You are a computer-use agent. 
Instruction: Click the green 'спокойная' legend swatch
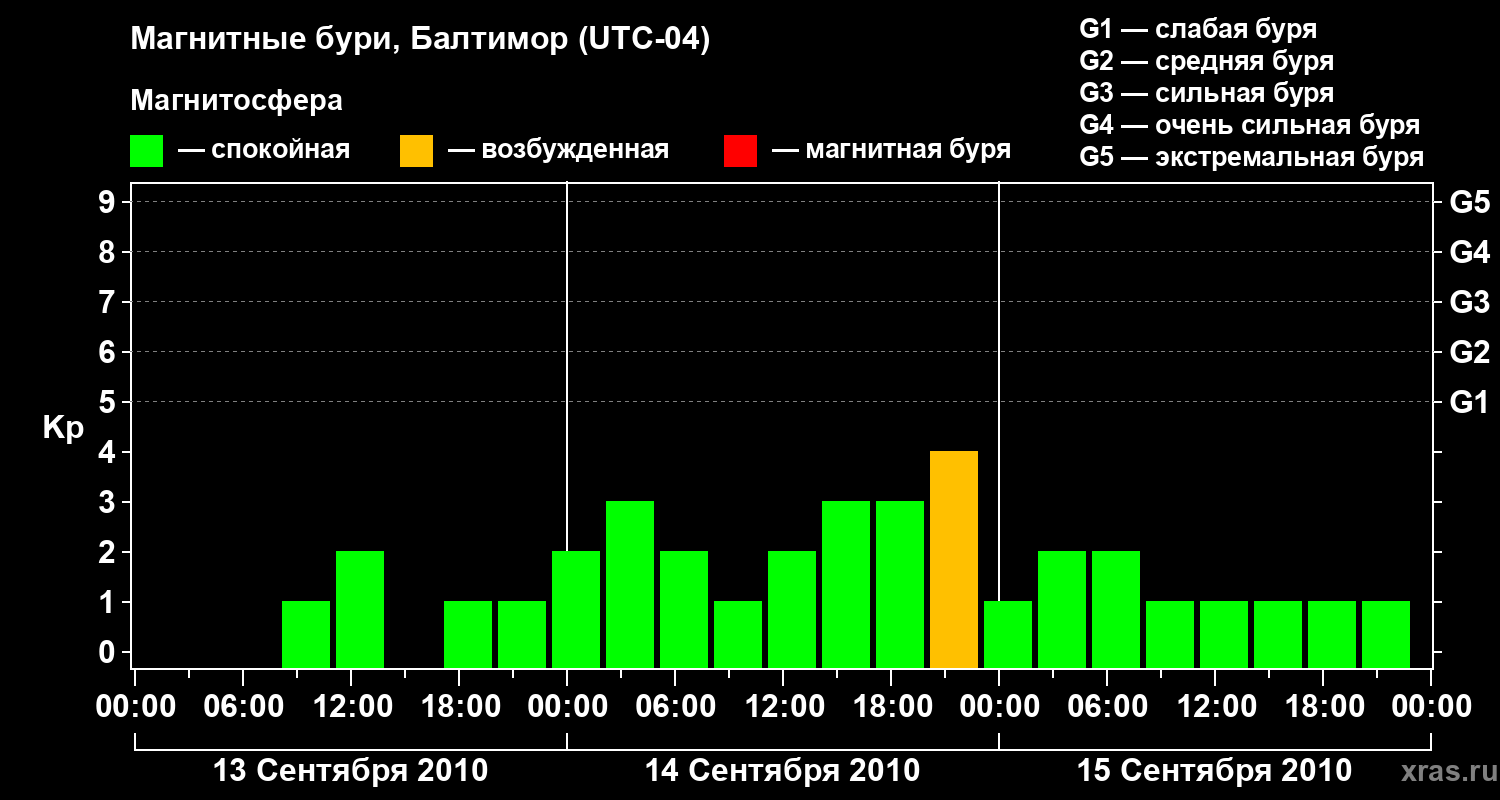[x=147, y=151]
